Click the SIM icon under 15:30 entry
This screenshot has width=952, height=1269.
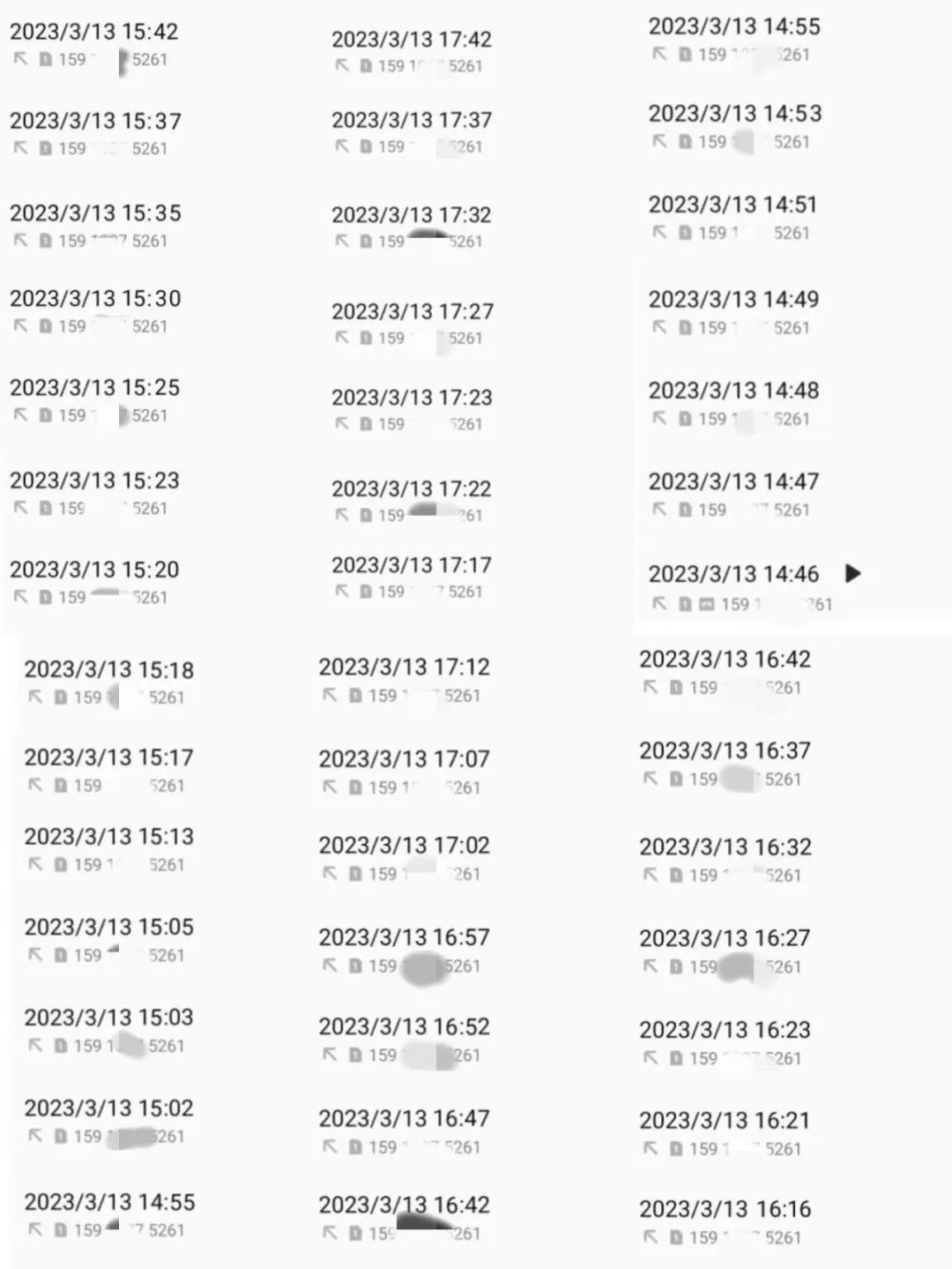click(45, 326)
